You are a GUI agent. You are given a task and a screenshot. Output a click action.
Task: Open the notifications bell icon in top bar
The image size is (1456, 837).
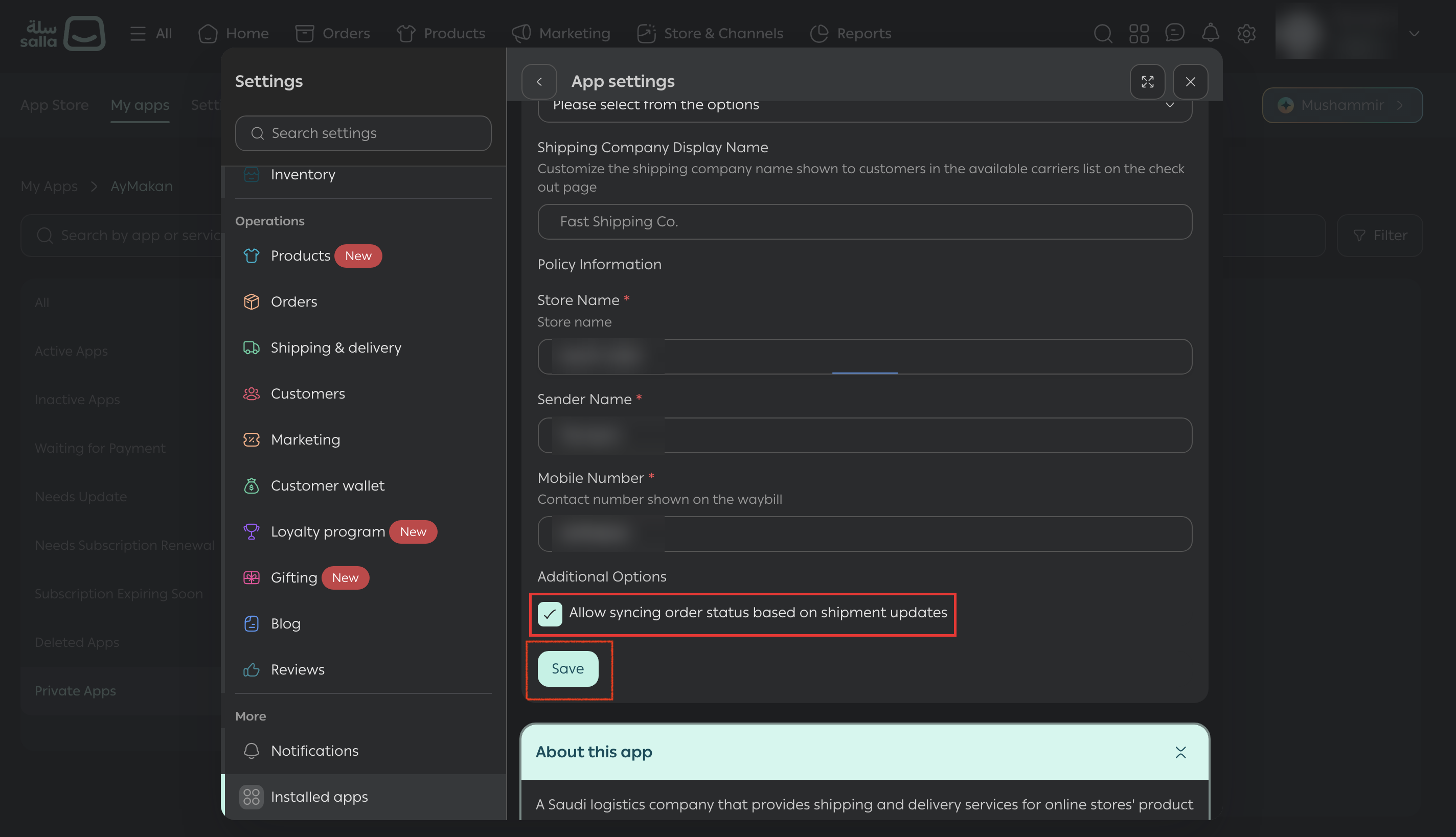1211,33
